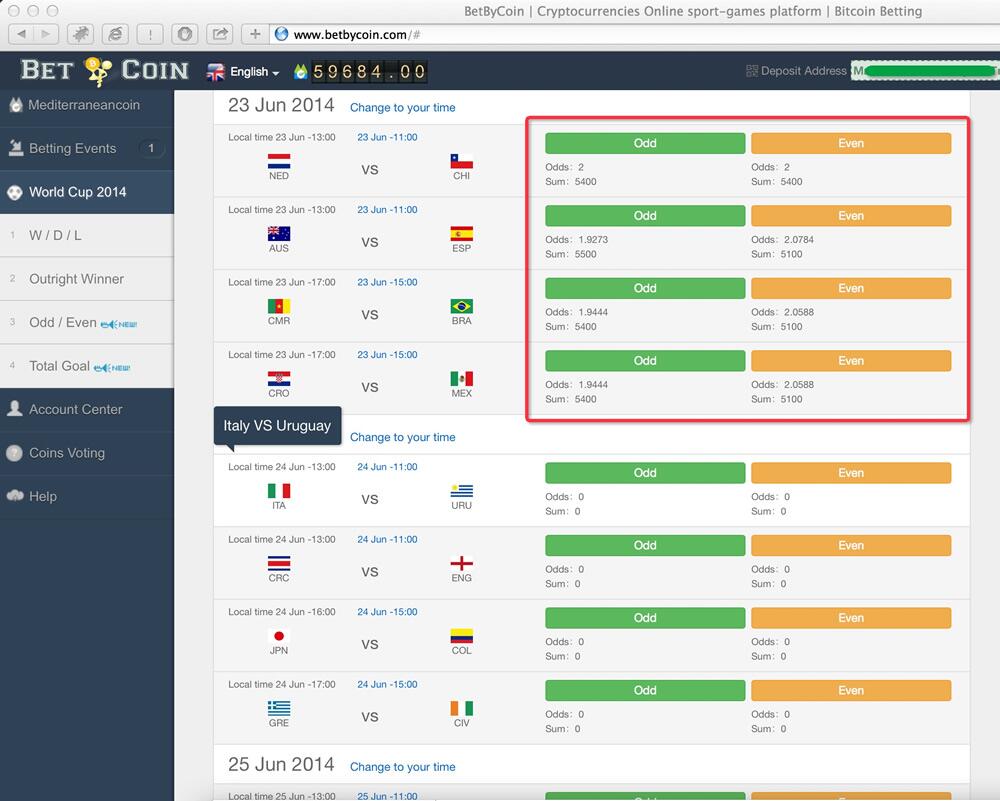Open Mediterraneancoin in the sidebar
Viewport: 1000px width, 801px height.
coord(87,105)
